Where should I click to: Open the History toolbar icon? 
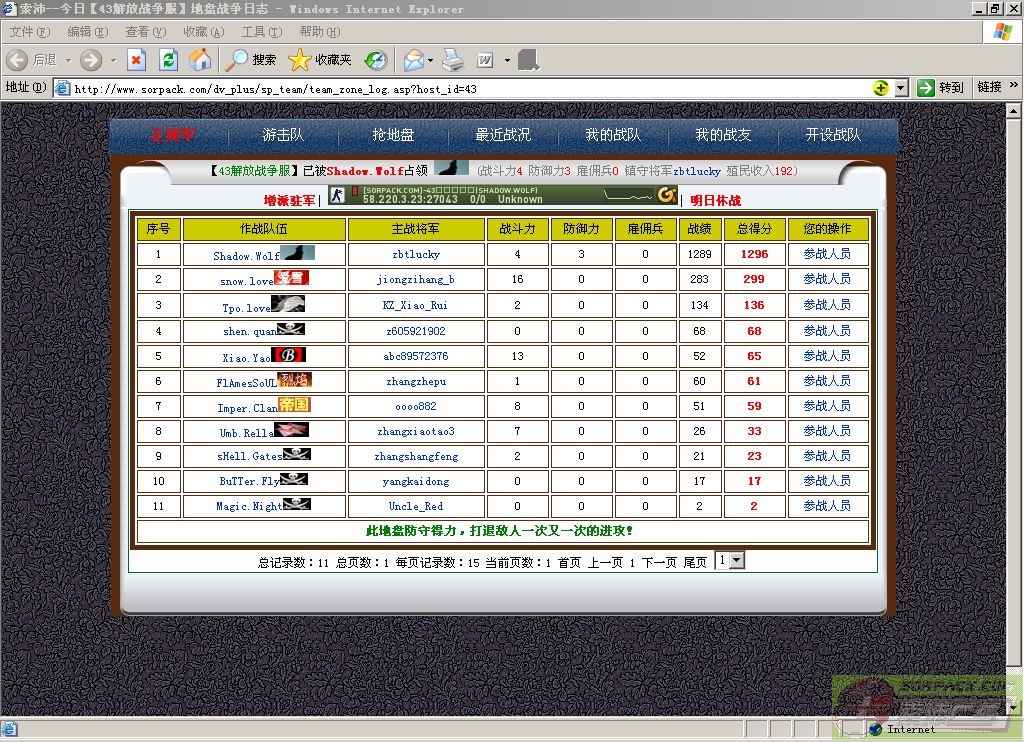(375, 60)
